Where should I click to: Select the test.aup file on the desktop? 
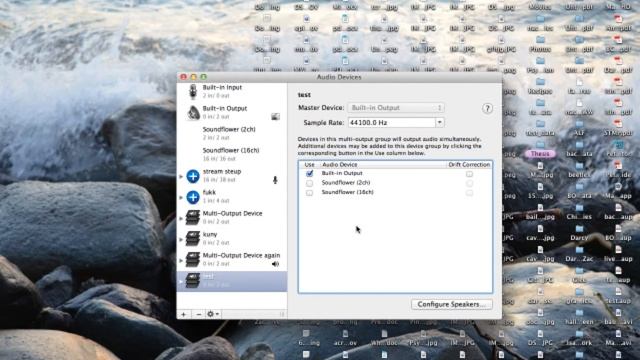click(618, 296)
